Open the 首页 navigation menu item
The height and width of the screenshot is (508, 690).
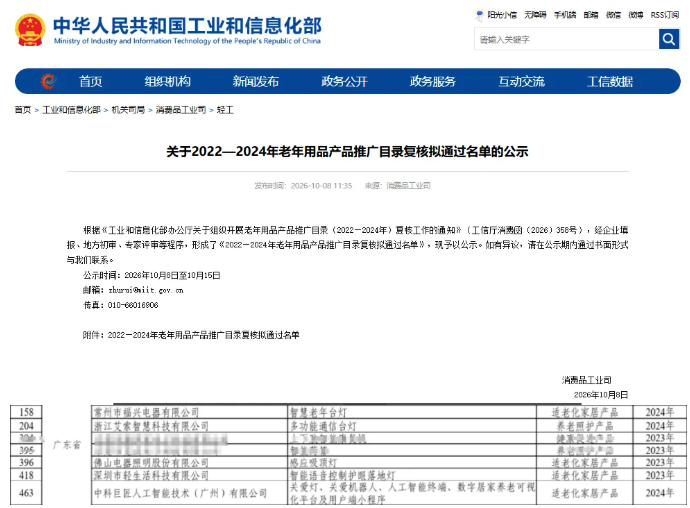[91, 81]
